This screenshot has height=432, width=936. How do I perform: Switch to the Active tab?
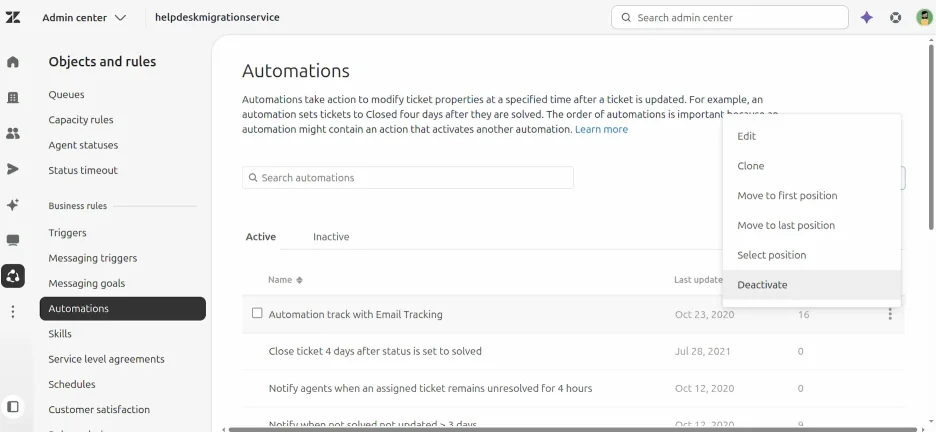(261, 237)
